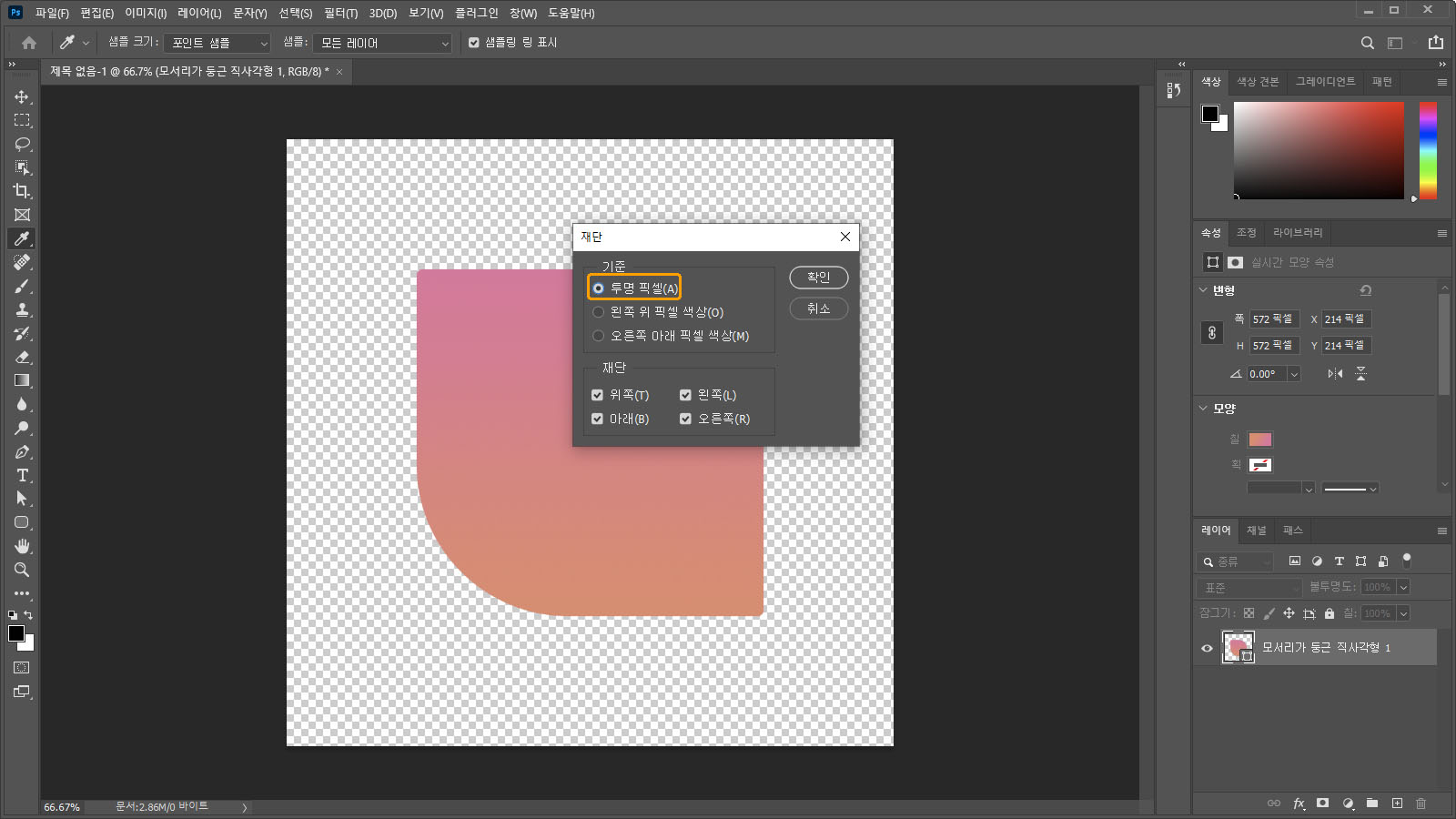Select the Eraser tool

pos(22,357)
